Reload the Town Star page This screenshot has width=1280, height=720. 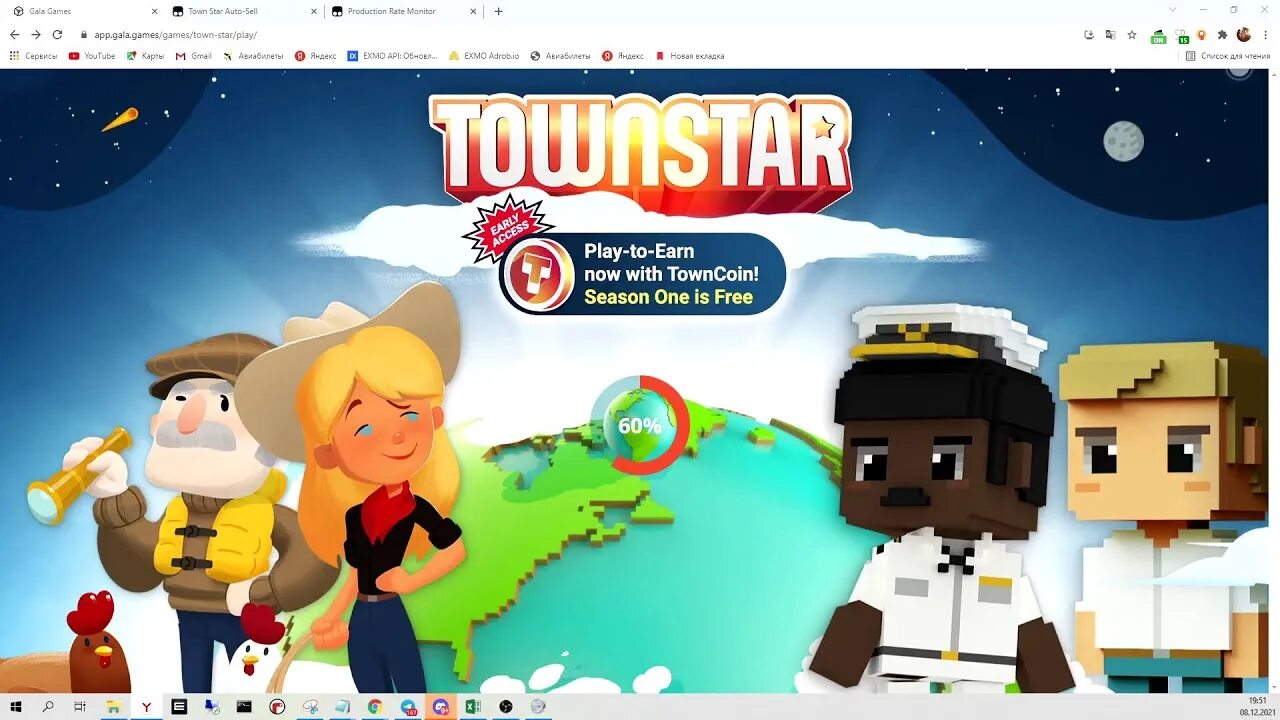pos(57,34)
